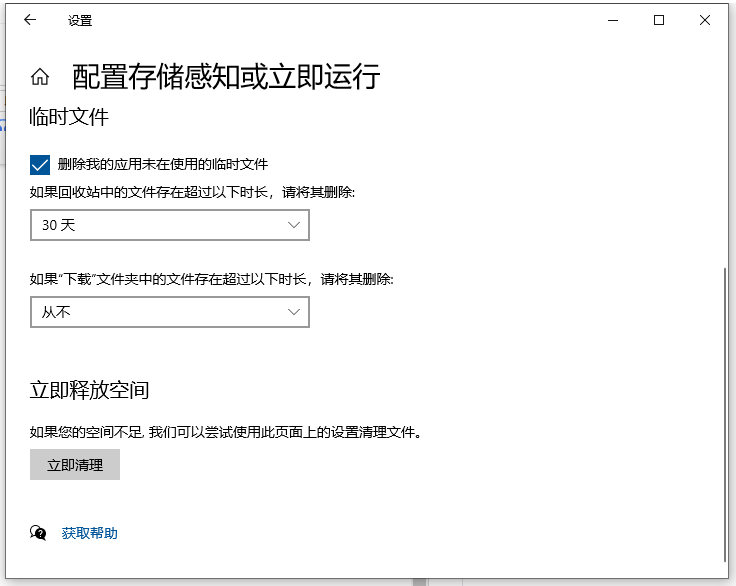Go to Settings home via house icon
Viewport: 736px width, 586px height.
40,77
